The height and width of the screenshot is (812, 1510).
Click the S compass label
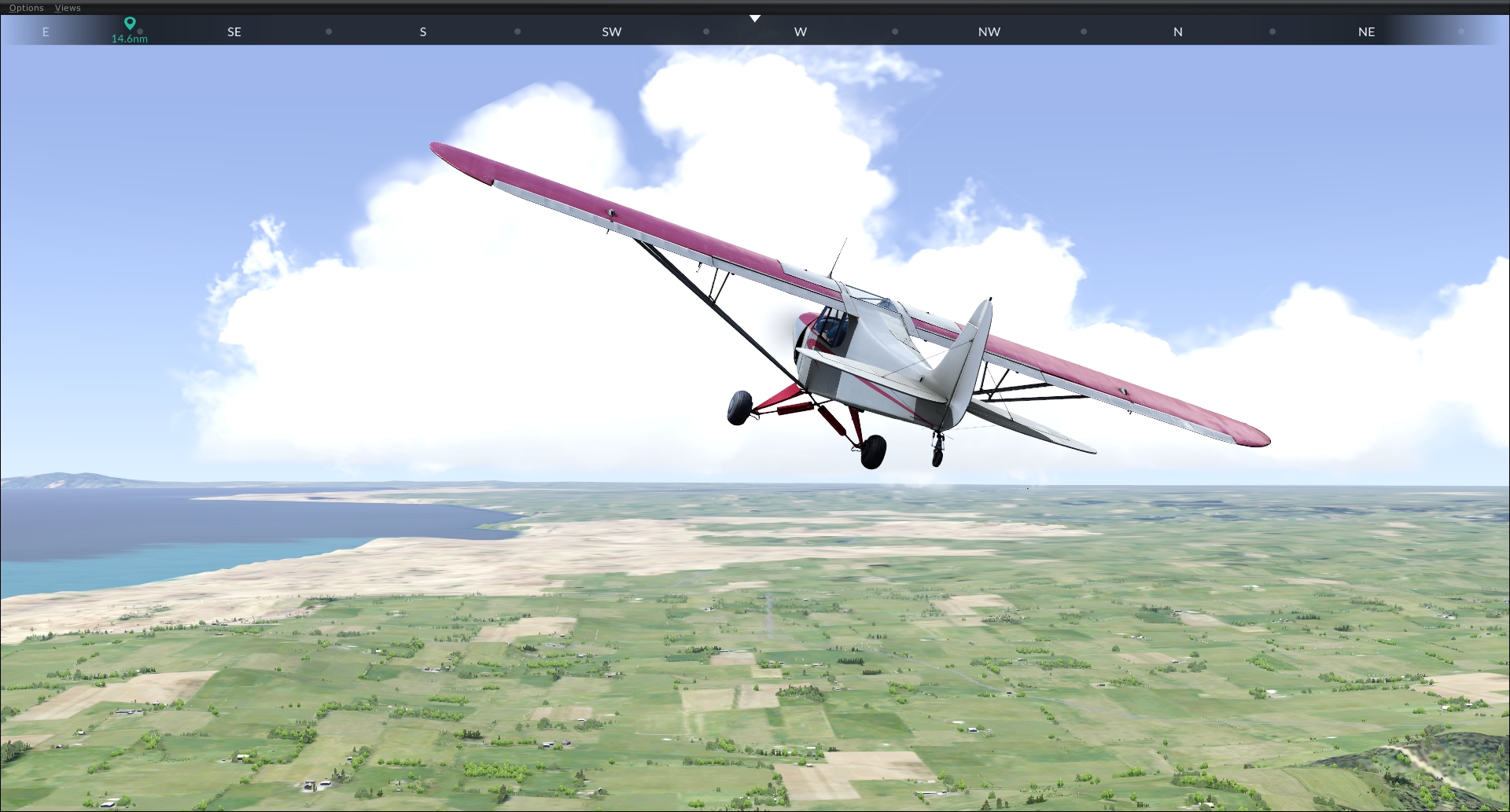(423, 32)
